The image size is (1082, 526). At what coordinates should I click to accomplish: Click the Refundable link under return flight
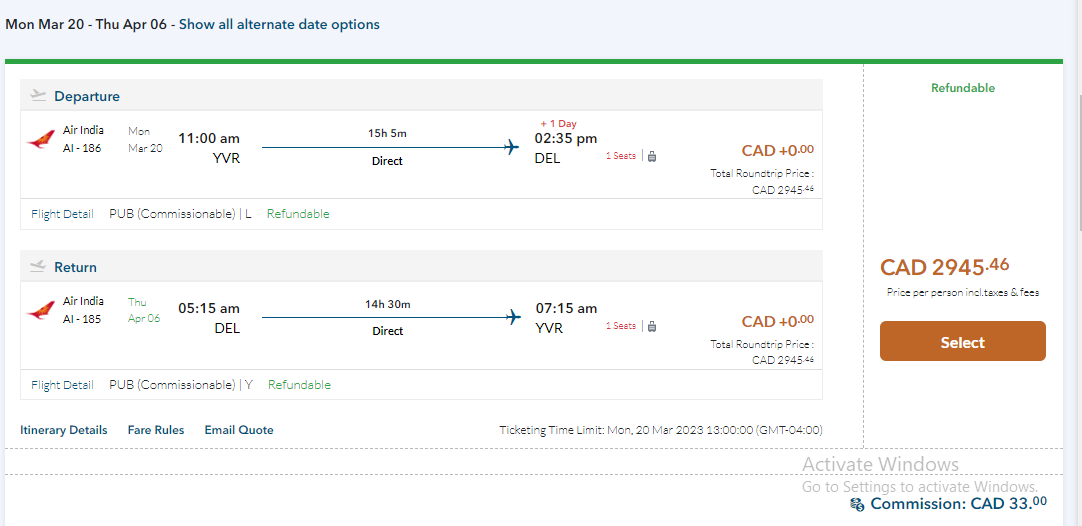pyautogui.click(x=299, y=385)
